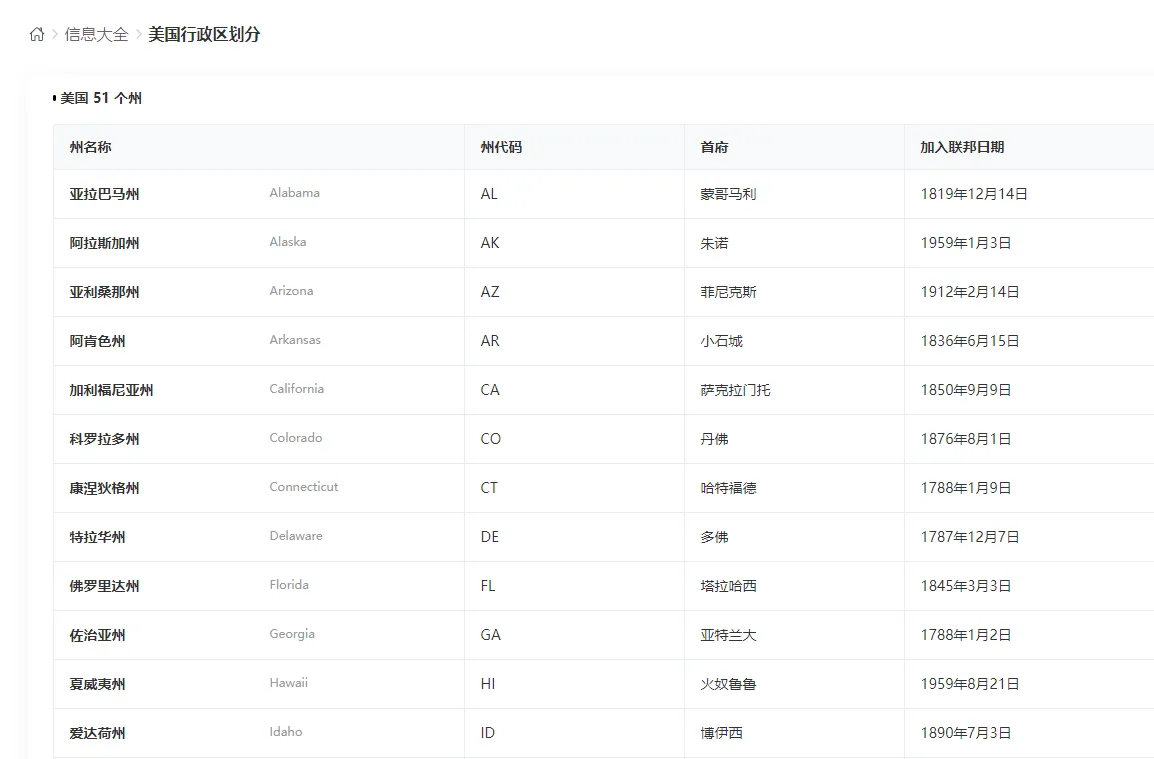Click the English name Alabama
The image size is (1154, 759).
click(x=294, y=193)
